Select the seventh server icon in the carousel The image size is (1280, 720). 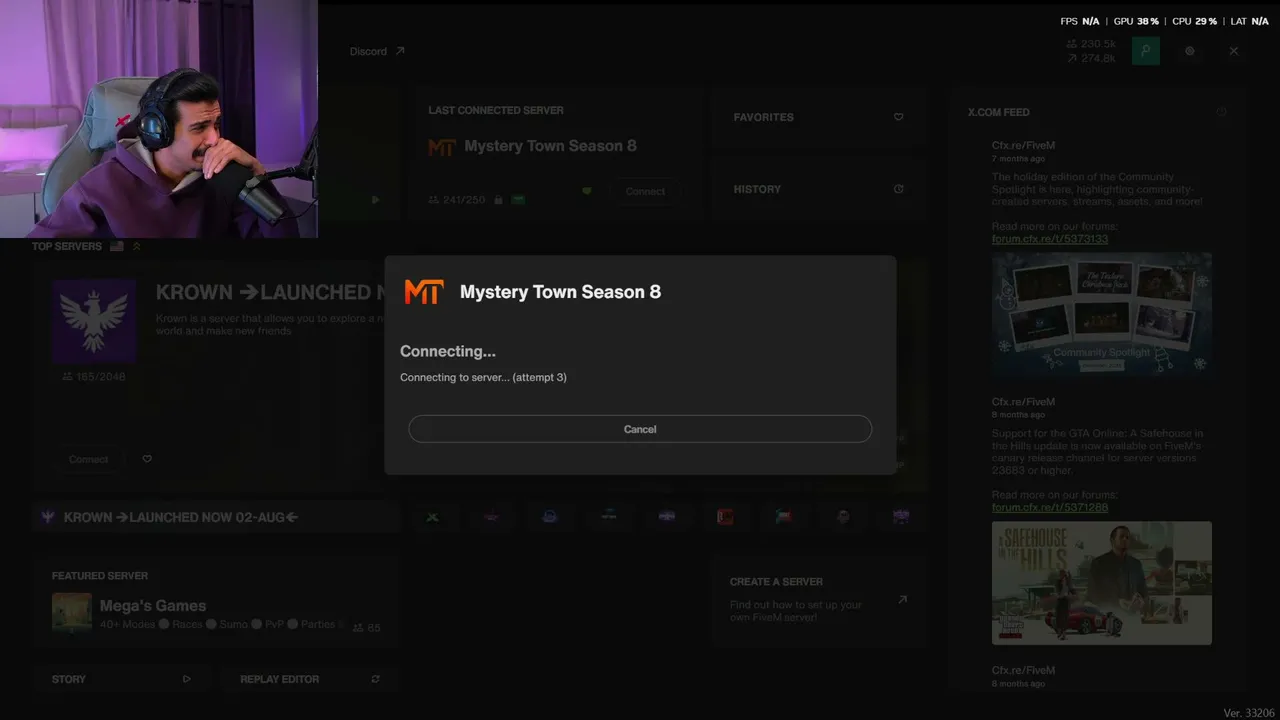784,517
